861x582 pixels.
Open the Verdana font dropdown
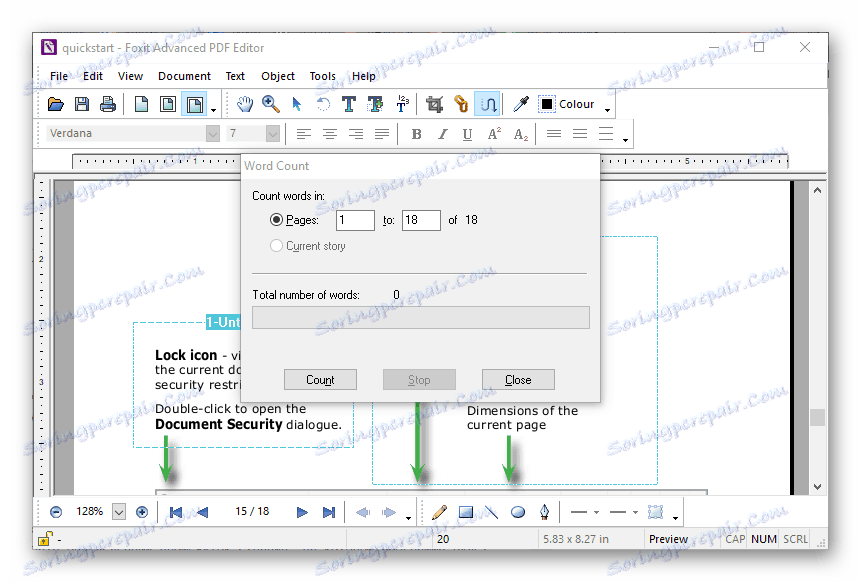coord(213,133)
